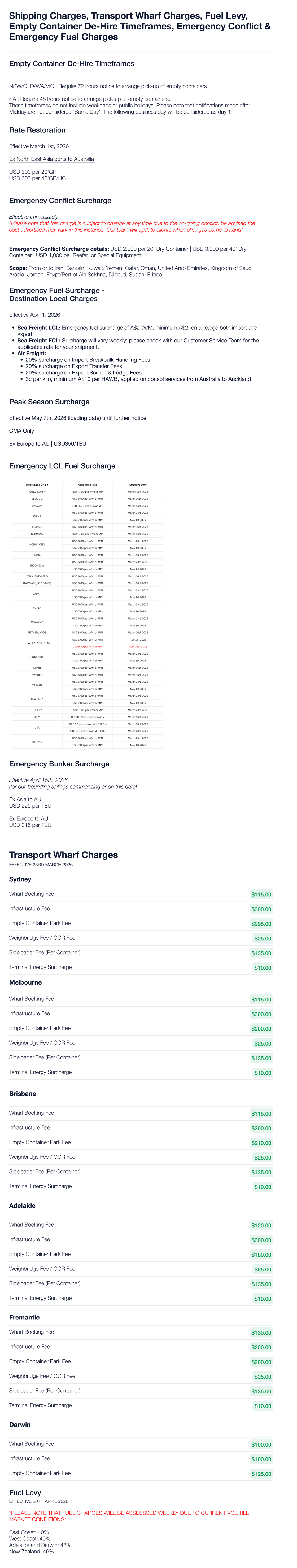This screenshot has width=297, height=1568.
Task: Click the Empty Container De-Hire Timeframes heading
Action: coord(72,63)
